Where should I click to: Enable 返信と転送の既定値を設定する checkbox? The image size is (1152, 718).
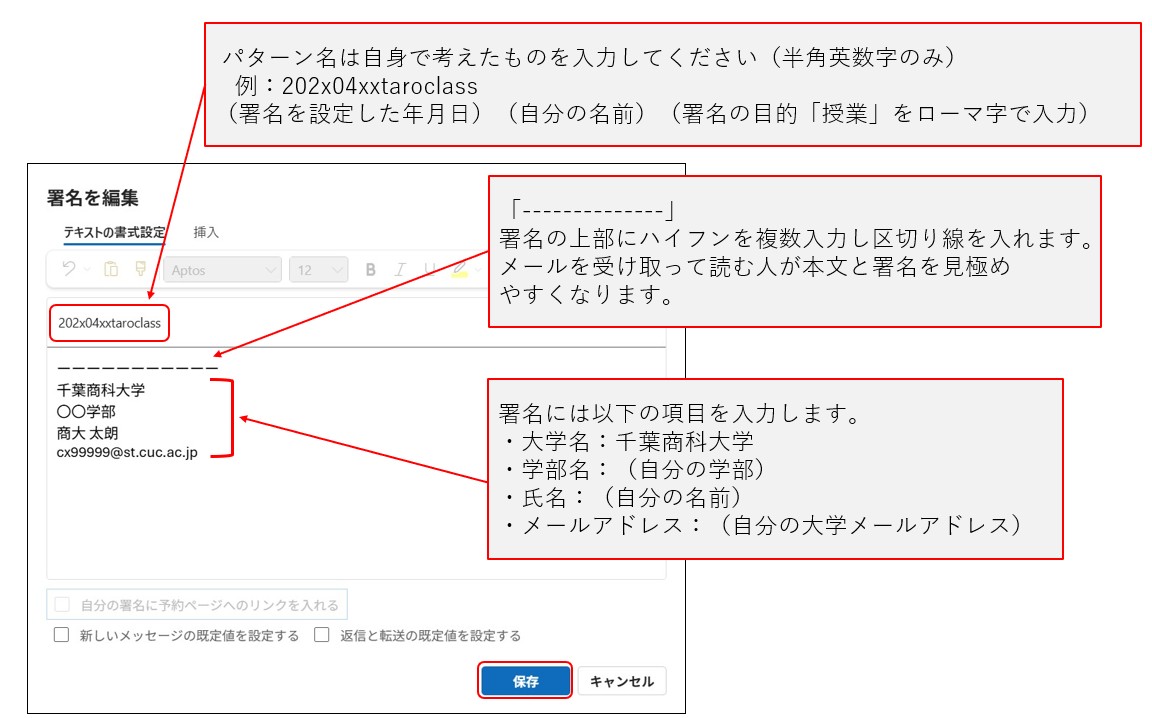pyautogui.click(x=322, y=635)
